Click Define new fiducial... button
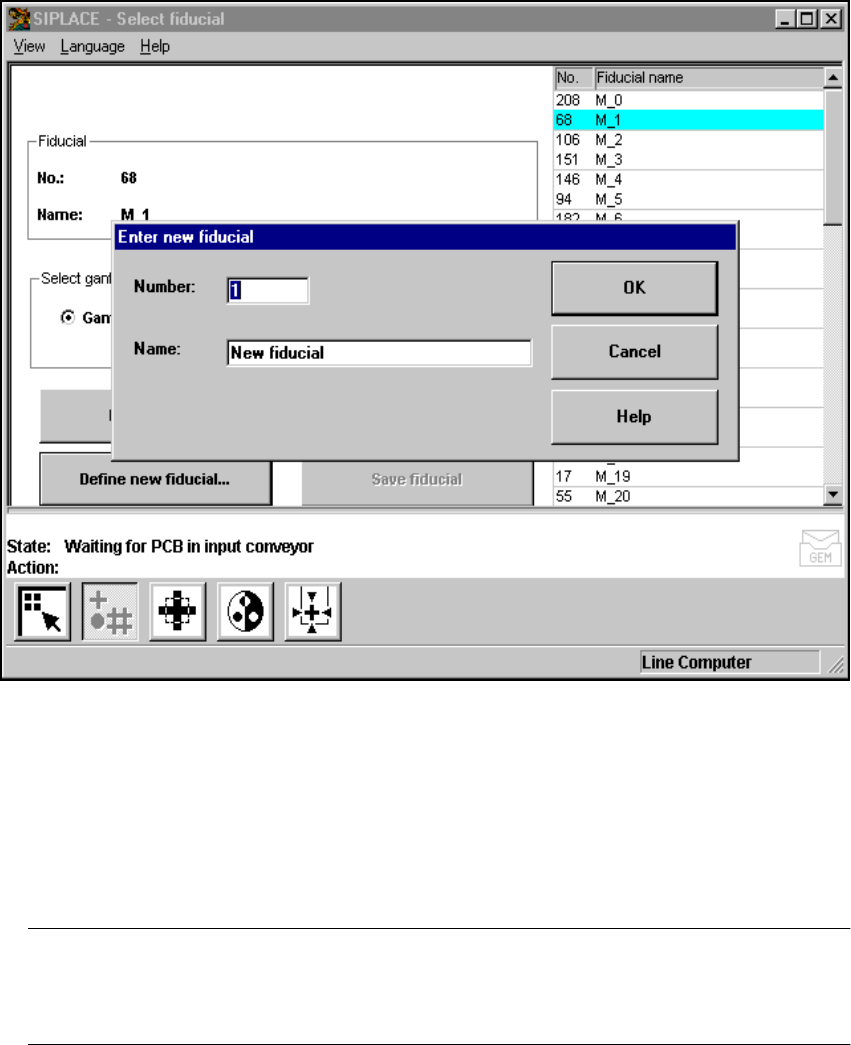Viewport: 851px width, 1045px height. (x=155, y=479)
